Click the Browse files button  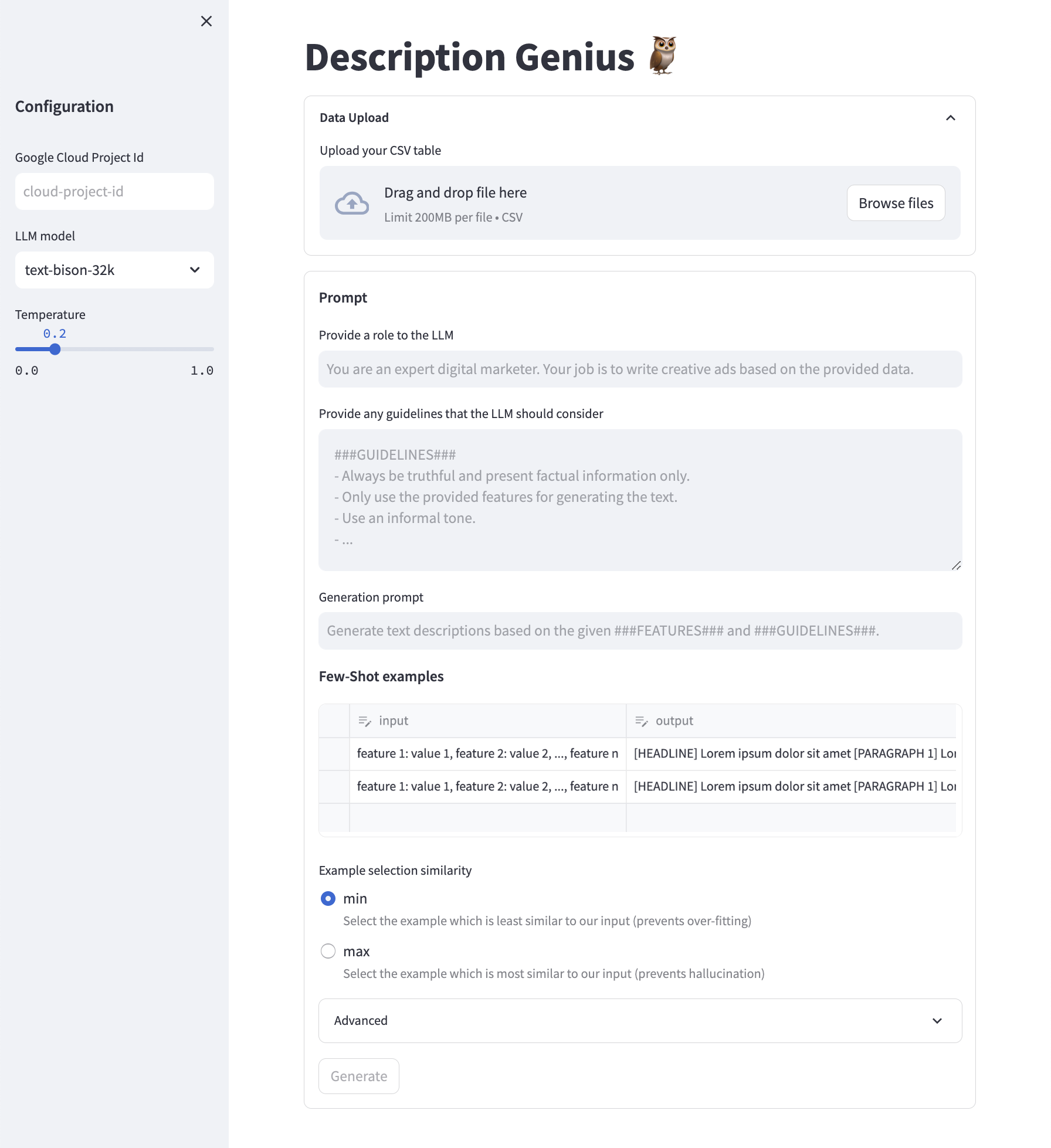[896, 203]
